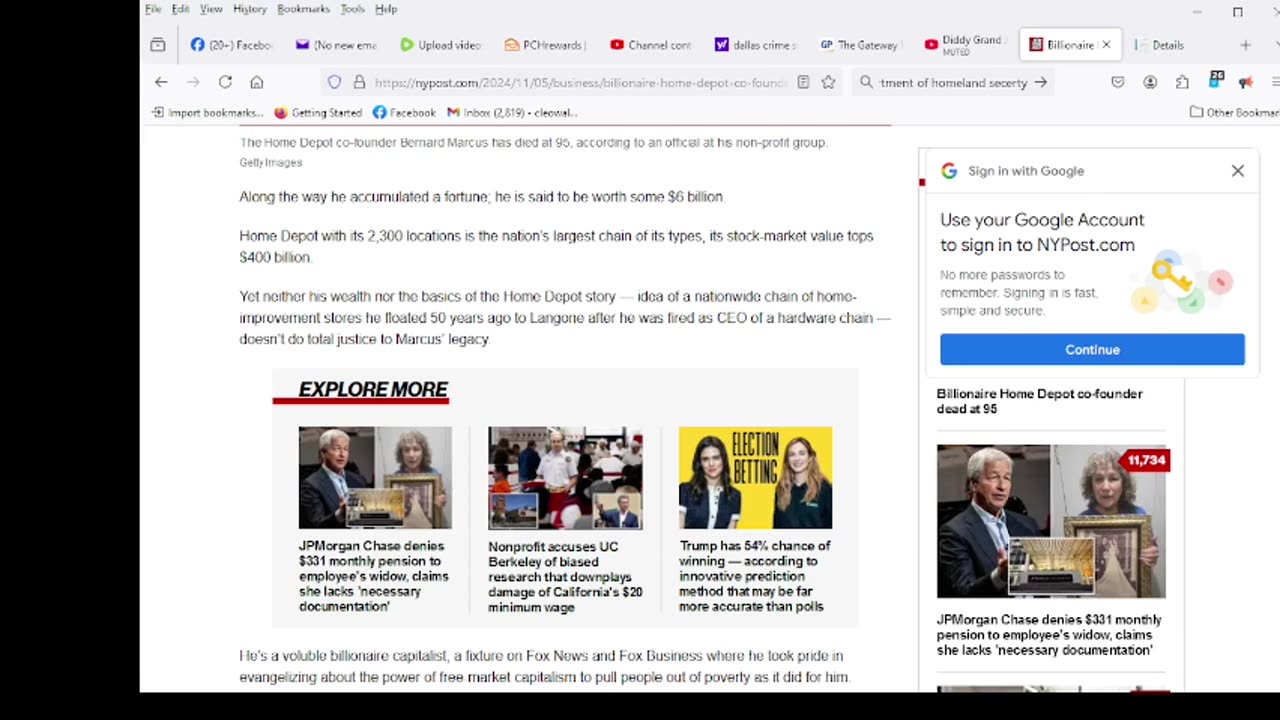Open the Firefox View icon
The image size is (1280, 720).
click(x=158, y=45)
